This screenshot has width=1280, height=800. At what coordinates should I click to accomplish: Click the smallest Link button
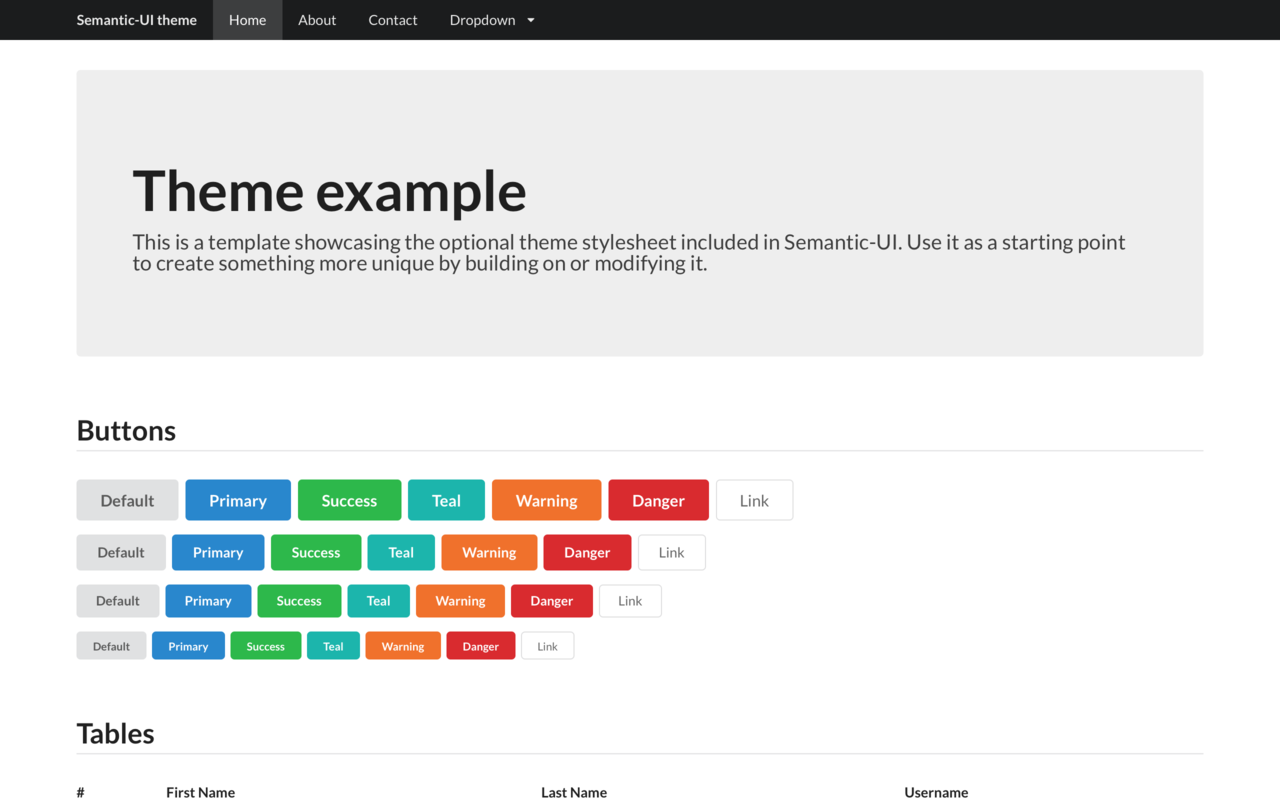[x=547, y=646]
